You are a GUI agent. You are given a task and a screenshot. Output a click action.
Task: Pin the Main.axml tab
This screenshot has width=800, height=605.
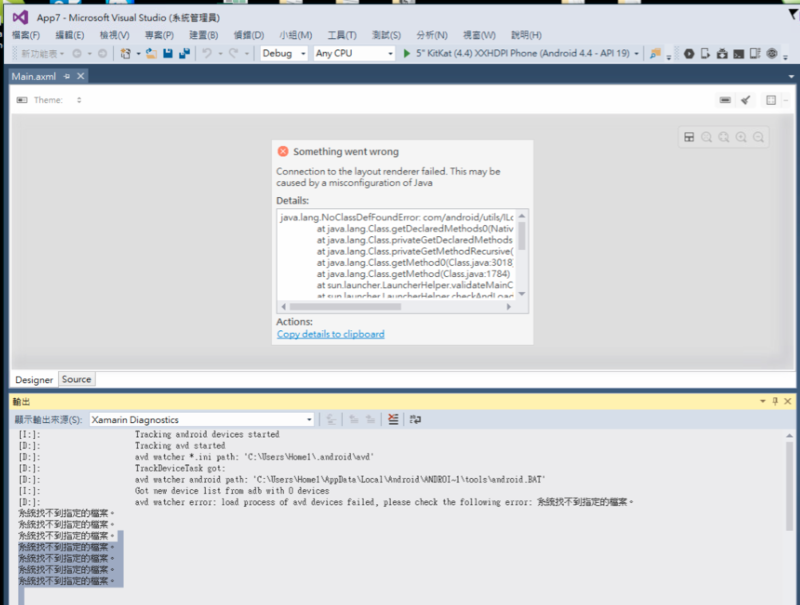click(67, 76)
